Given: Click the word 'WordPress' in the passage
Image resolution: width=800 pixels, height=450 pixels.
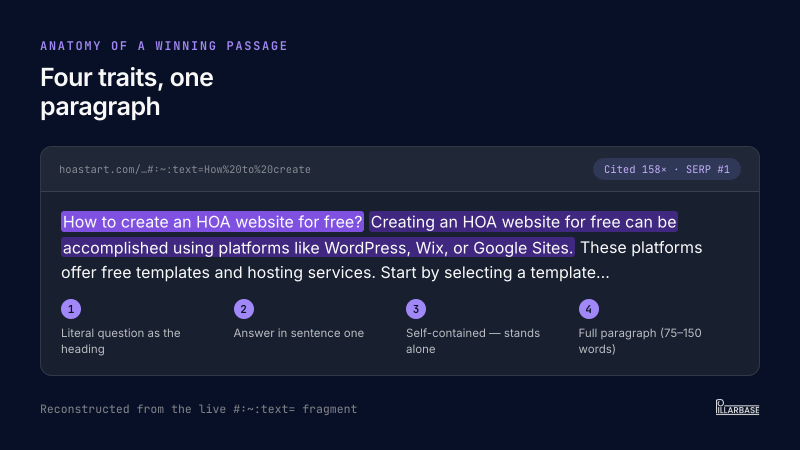Looking at the screenshot, I should click(367, 248).
